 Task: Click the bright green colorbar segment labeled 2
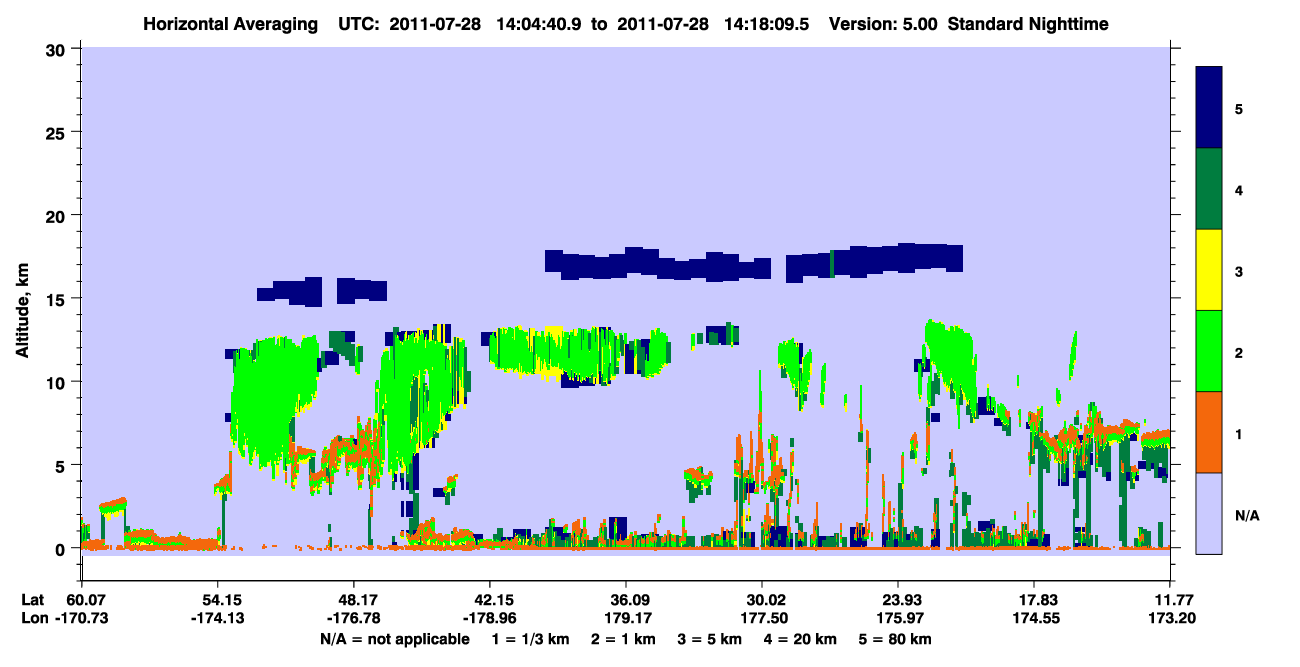[1209, 351]
